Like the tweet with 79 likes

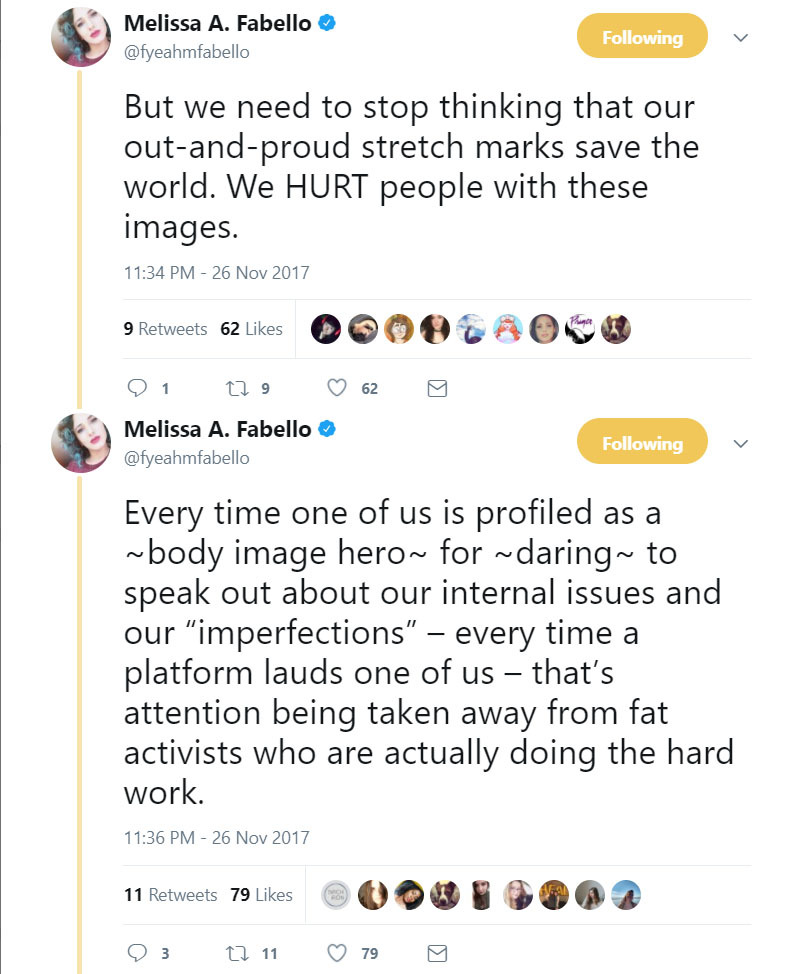[337, 953]
